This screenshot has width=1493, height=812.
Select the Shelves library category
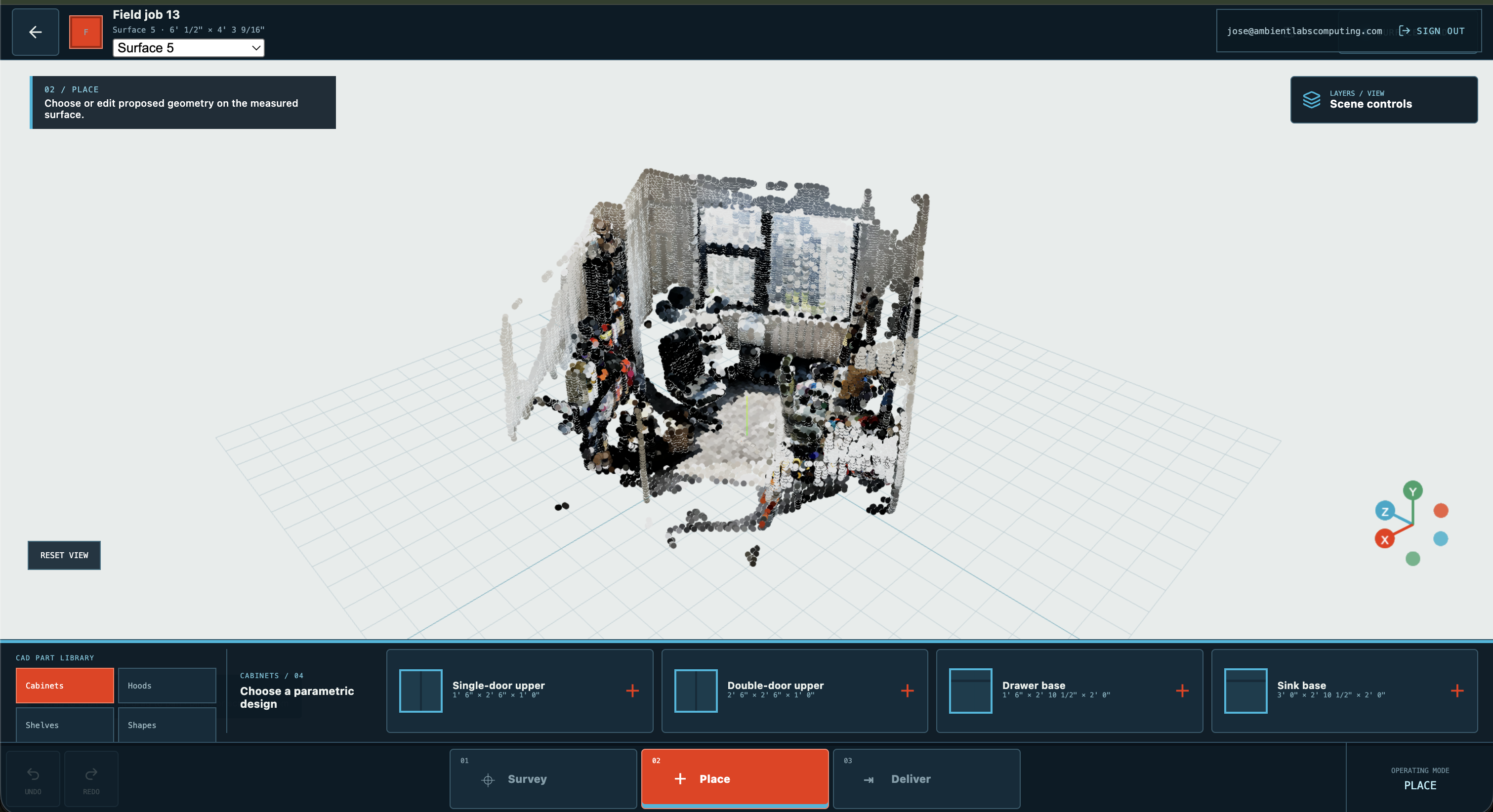(65, 725)
